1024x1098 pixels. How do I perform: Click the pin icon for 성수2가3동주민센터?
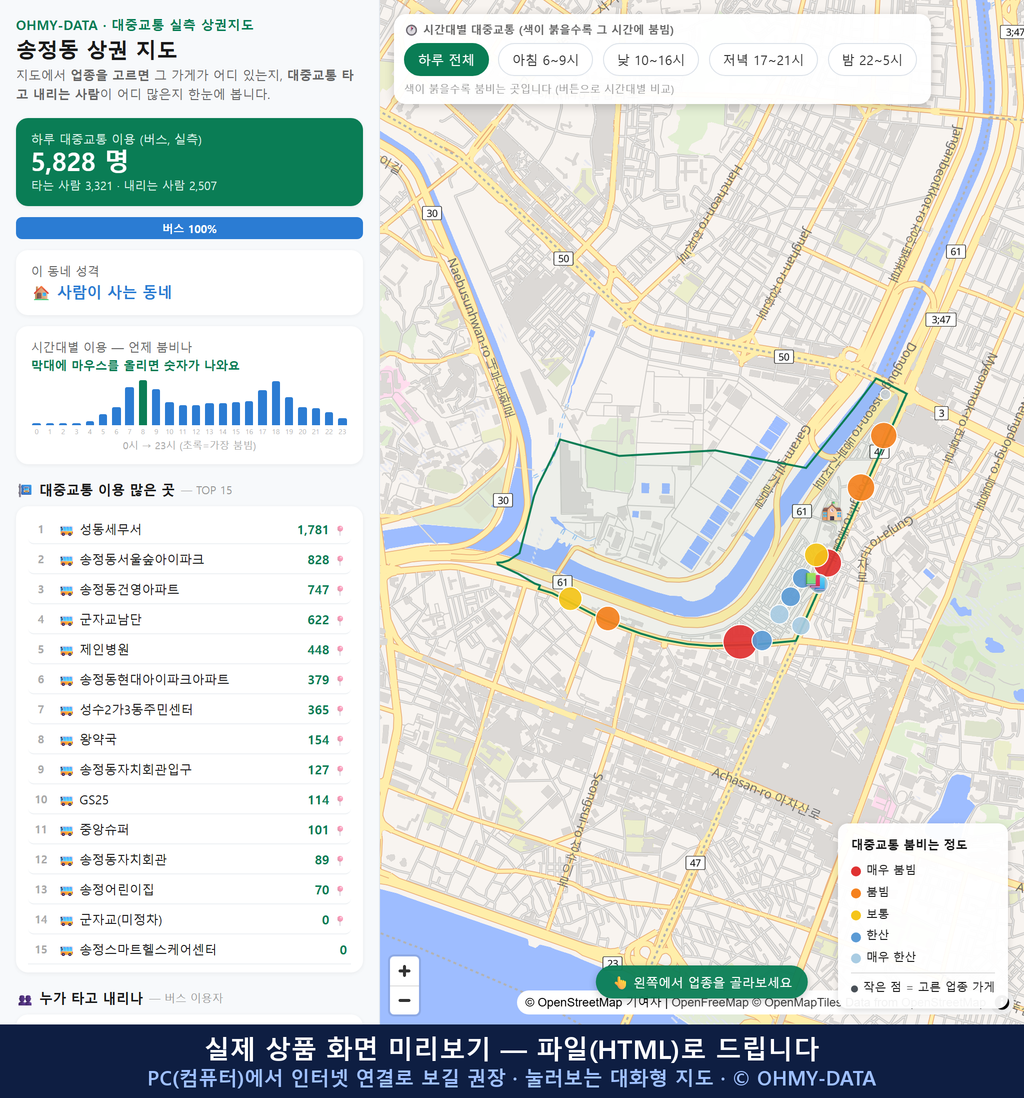click(340, 710)
